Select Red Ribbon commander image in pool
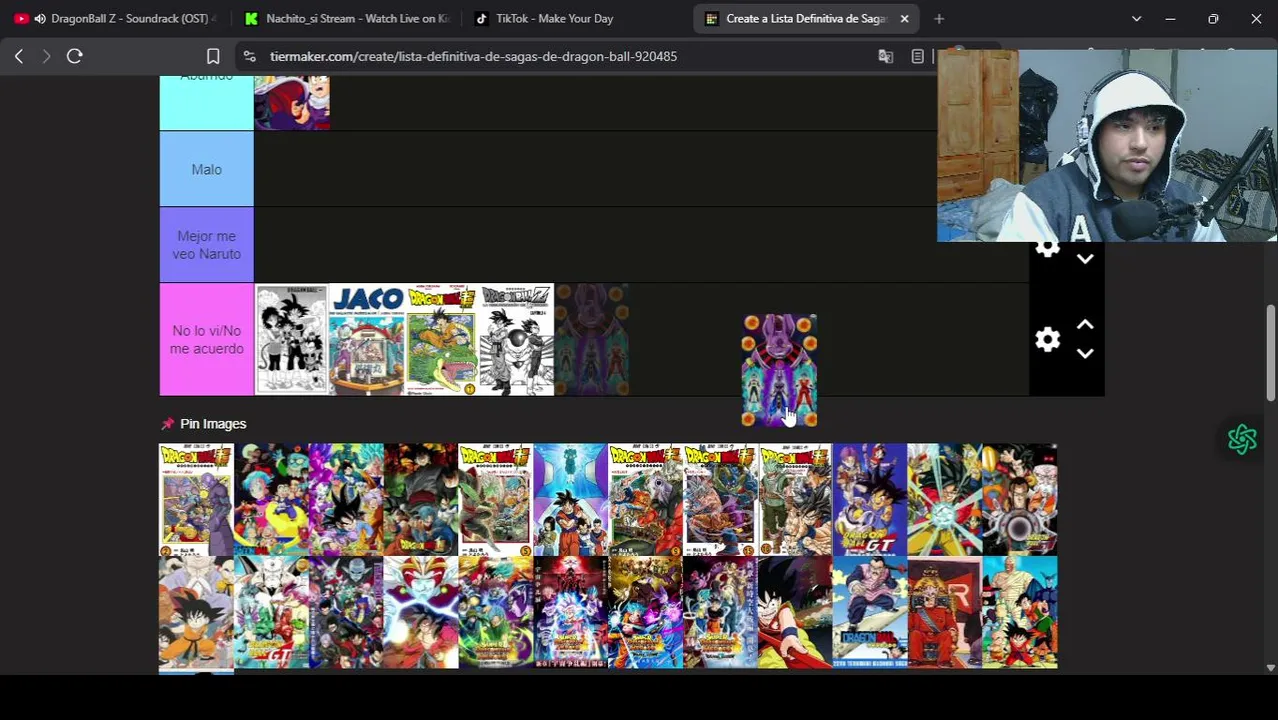Viewport: 1278px width, 720px height. click(x=945, y=613)
